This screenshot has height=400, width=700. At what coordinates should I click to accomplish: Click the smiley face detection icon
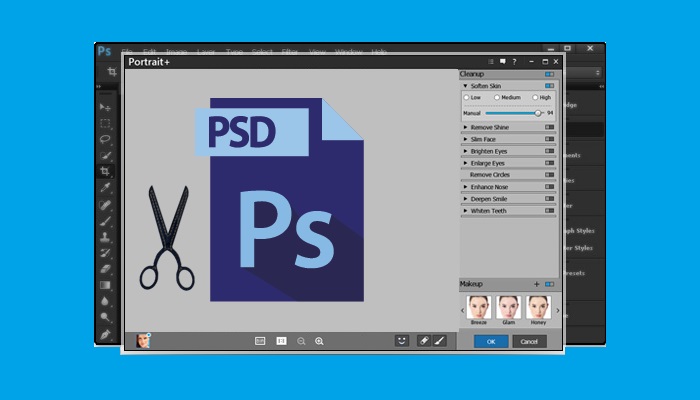(x=402, y=341)
